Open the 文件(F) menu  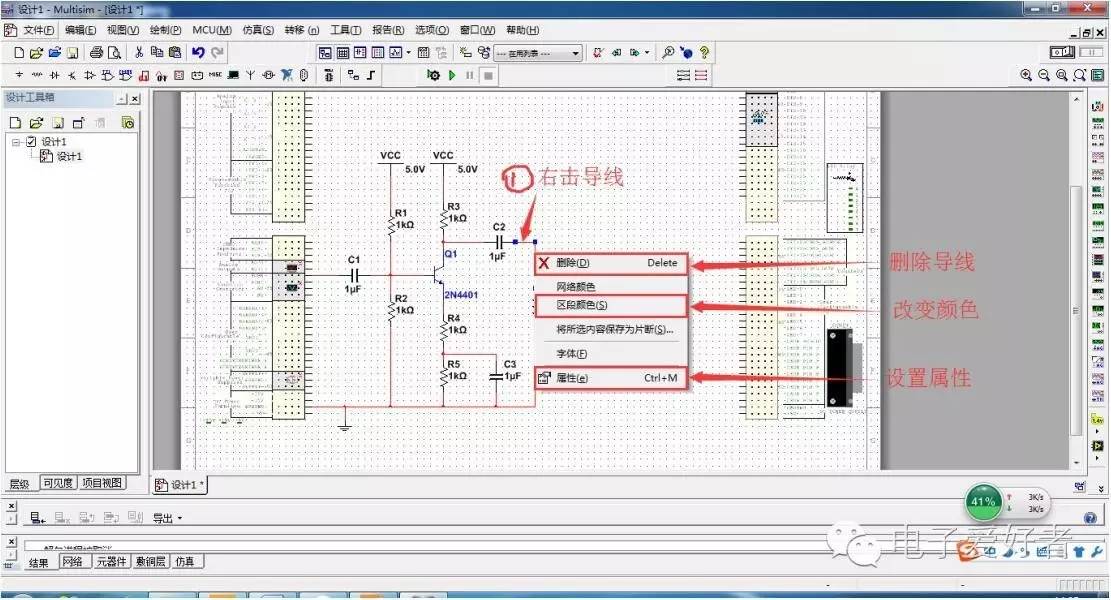[x=38, y=30]
